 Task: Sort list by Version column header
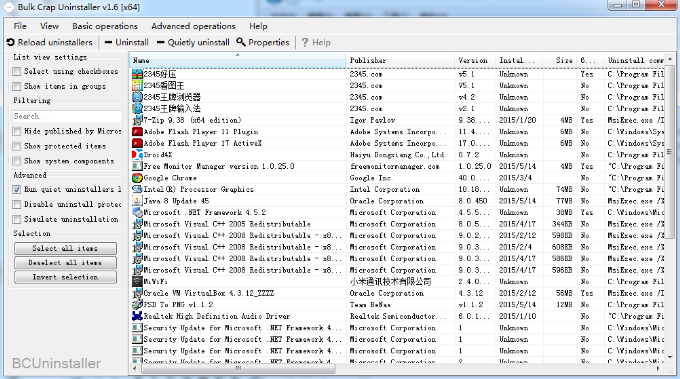tap(474, 60)
